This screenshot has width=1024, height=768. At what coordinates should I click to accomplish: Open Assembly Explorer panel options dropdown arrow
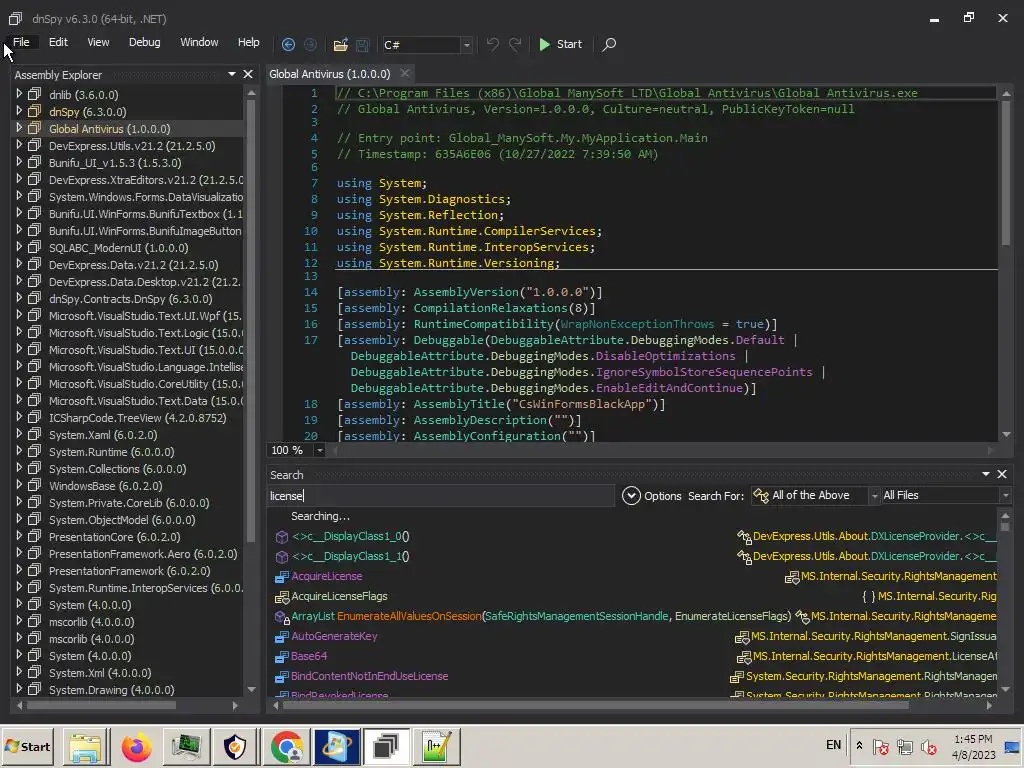point(232,74)
